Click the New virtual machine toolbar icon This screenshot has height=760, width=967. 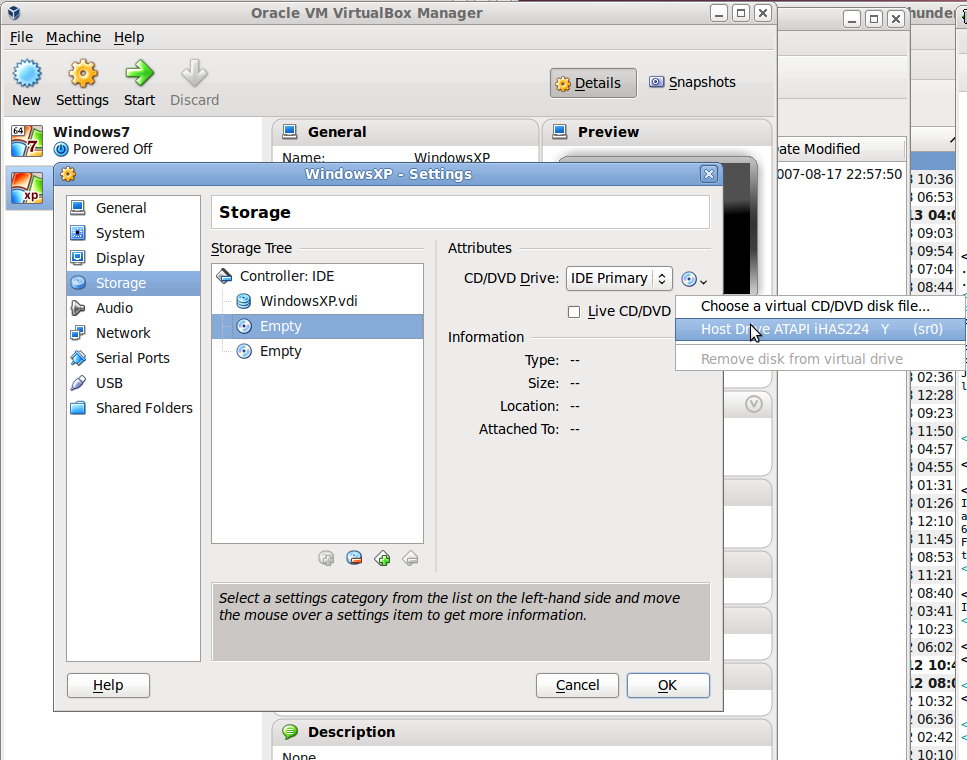tap(27, 73)
